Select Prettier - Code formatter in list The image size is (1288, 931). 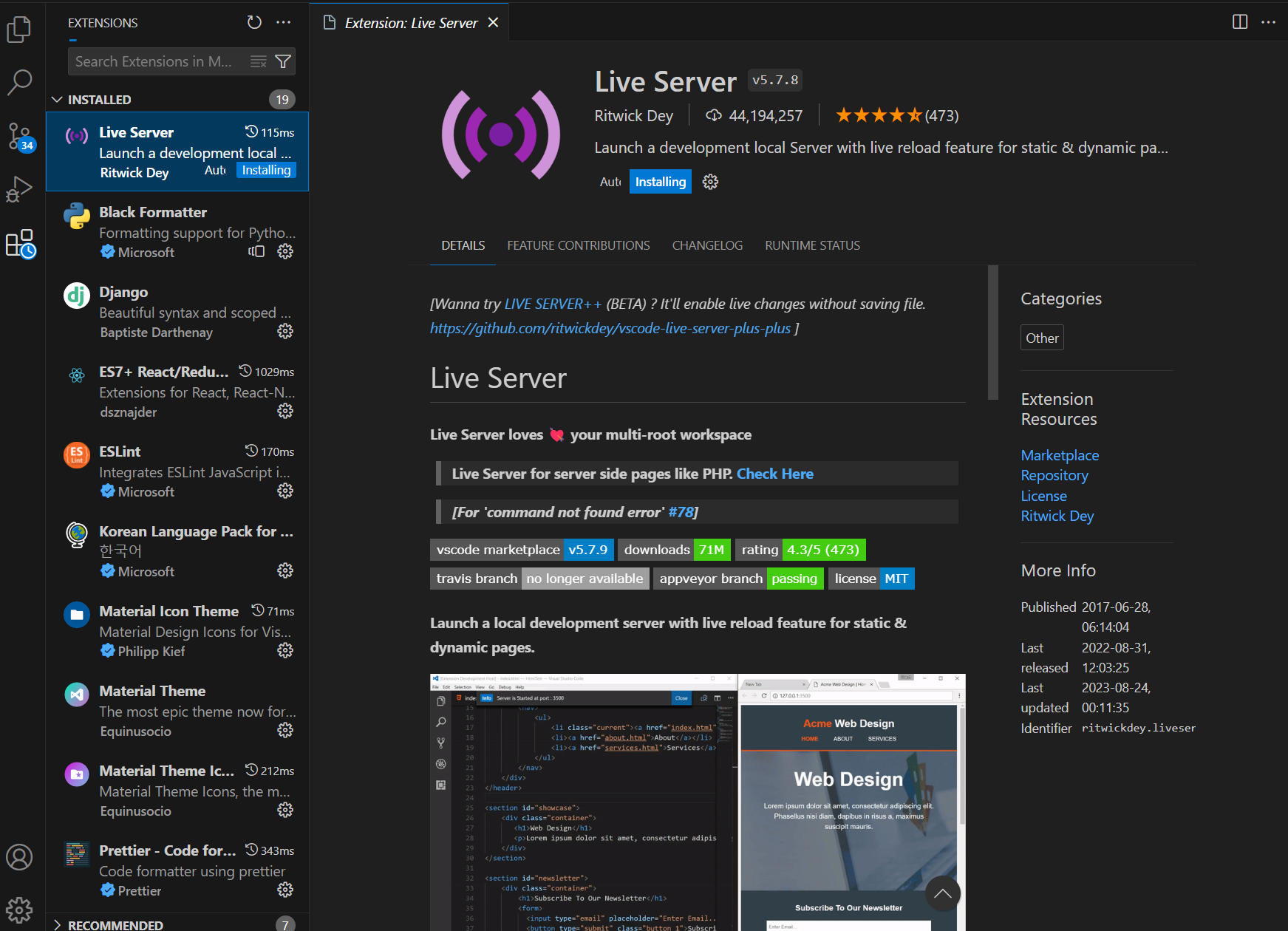click(x=177, y=870)
